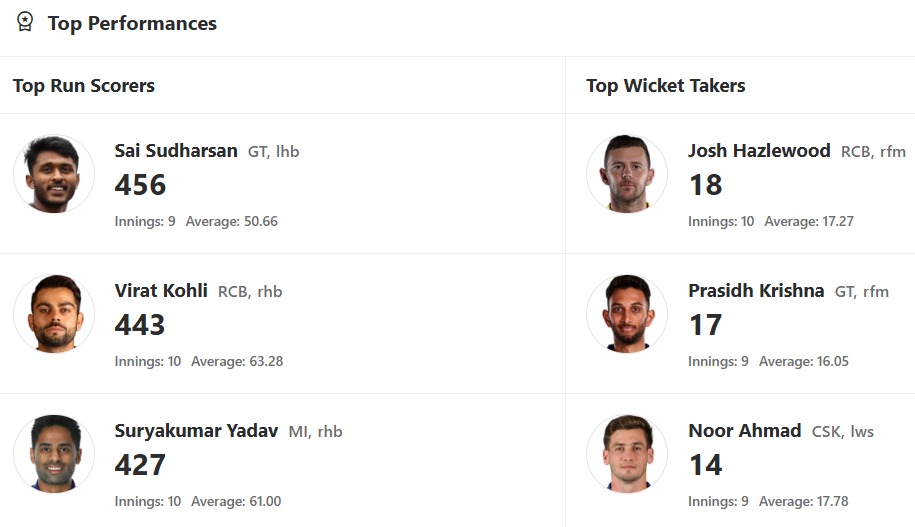Open Prasidh Krishna's player photo
The height and width of the screenshot is (527, 915).
627,314
